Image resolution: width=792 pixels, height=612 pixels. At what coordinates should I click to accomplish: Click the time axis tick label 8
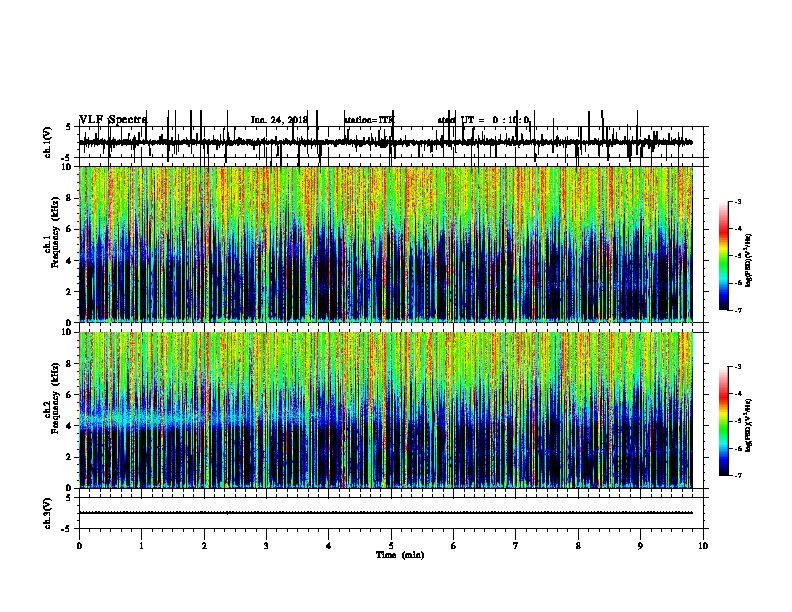tap(578, 545)
